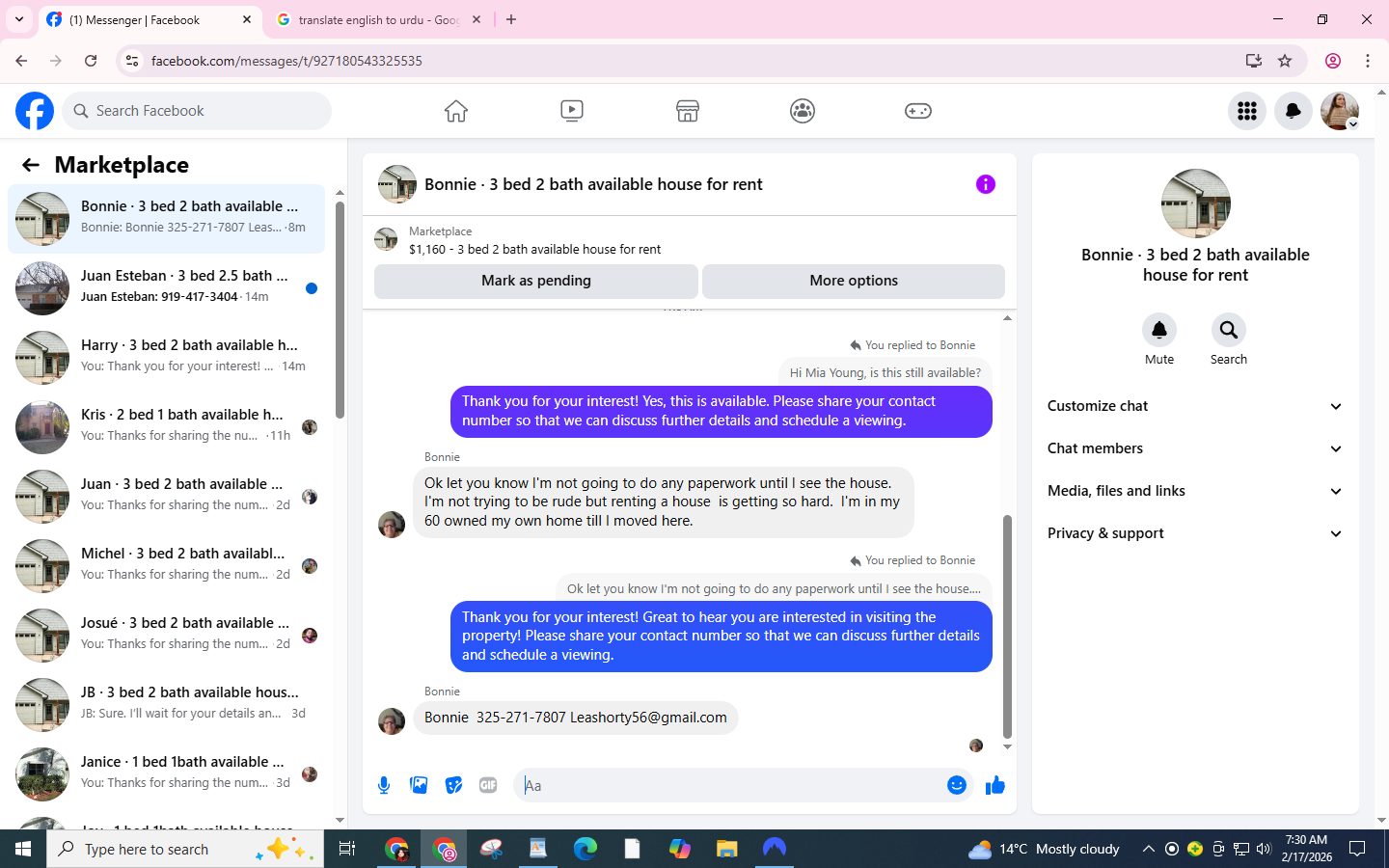Open the Kris 2 bed 1 bath conversation
Image resolution: width=1389 pixels, height=868 pixels.
[166, 427]
